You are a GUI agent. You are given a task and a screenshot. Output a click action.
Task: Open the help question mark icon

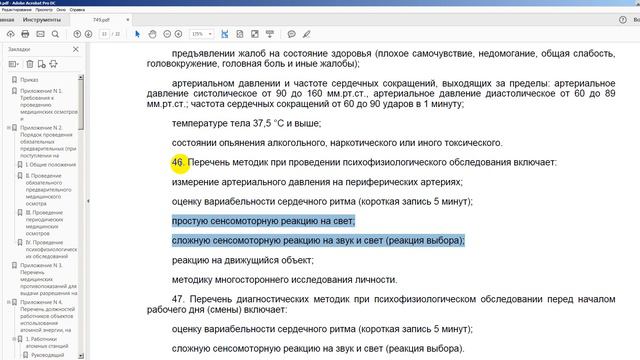pyautogui.click(x=622, y=20)
